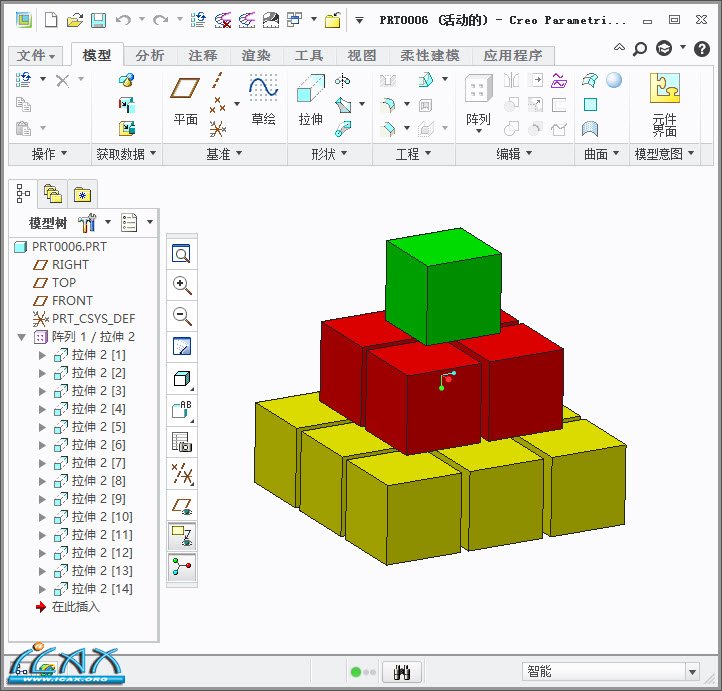Save the model with floppy icon
Viewport: 722px width, 691px height.
(98, 20)
